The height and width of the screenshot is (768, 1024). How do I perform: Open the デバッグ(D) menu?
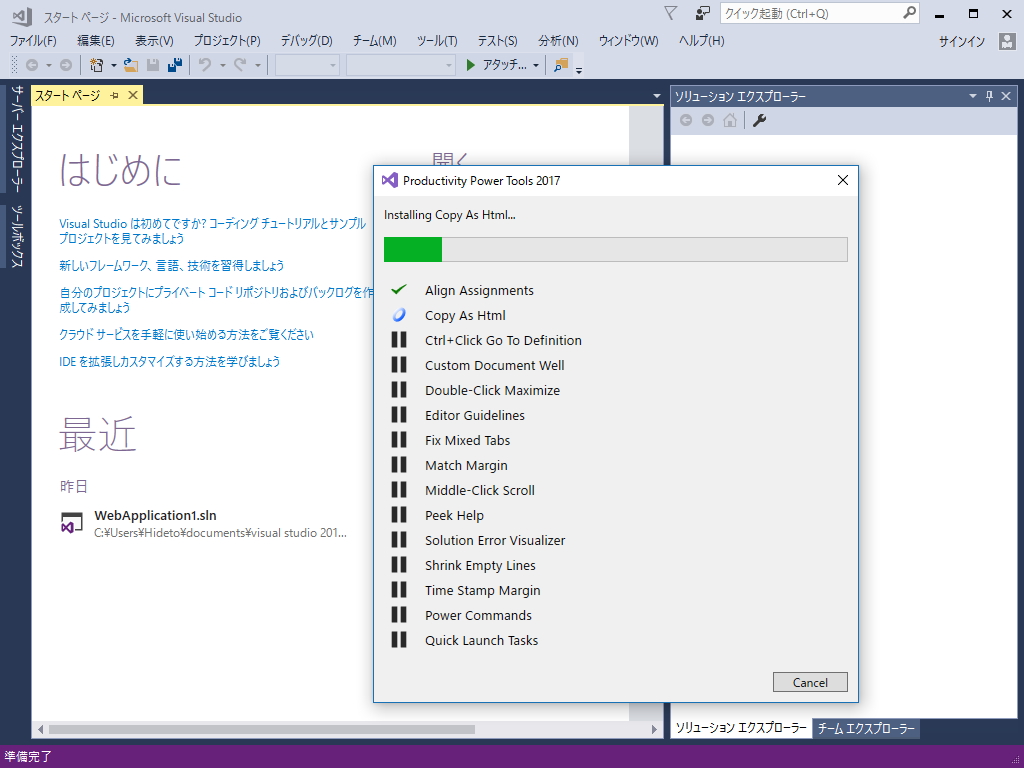[x=306, y=41]
